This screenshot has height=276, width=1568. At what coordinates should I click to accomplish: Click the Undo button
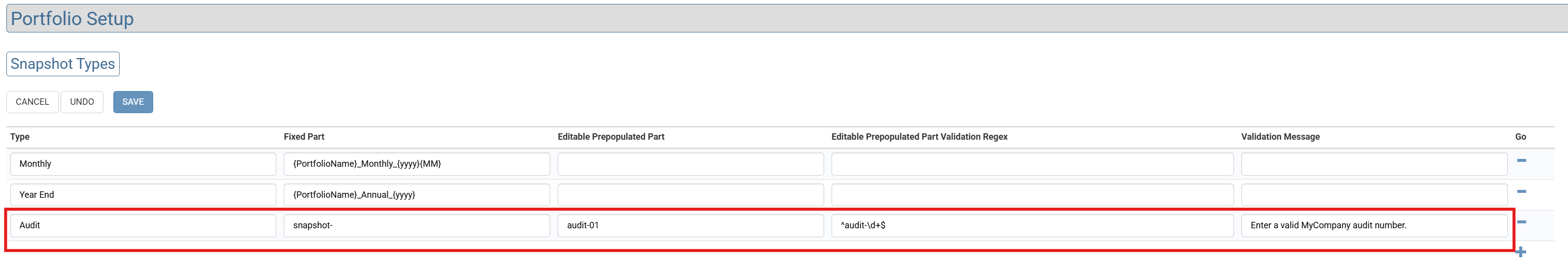pos(82,102)
